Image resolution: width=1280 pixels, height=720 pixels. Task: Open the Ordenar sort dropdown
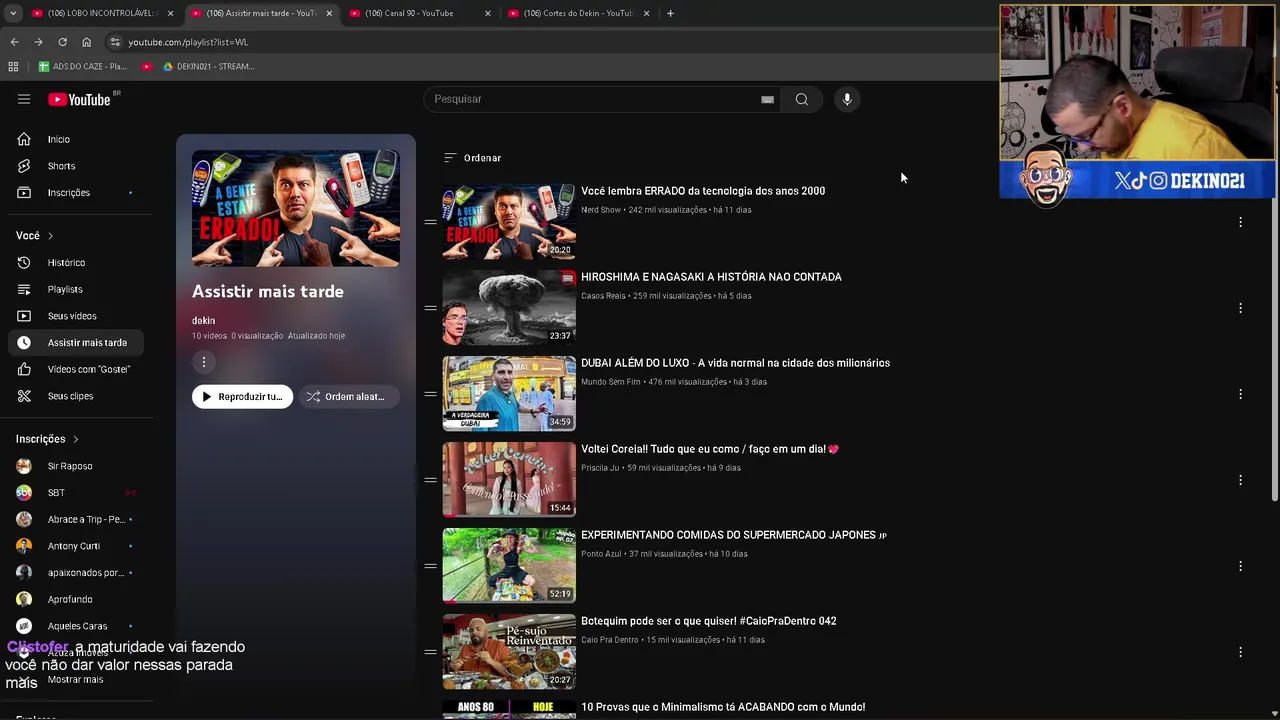click(472, 158)
